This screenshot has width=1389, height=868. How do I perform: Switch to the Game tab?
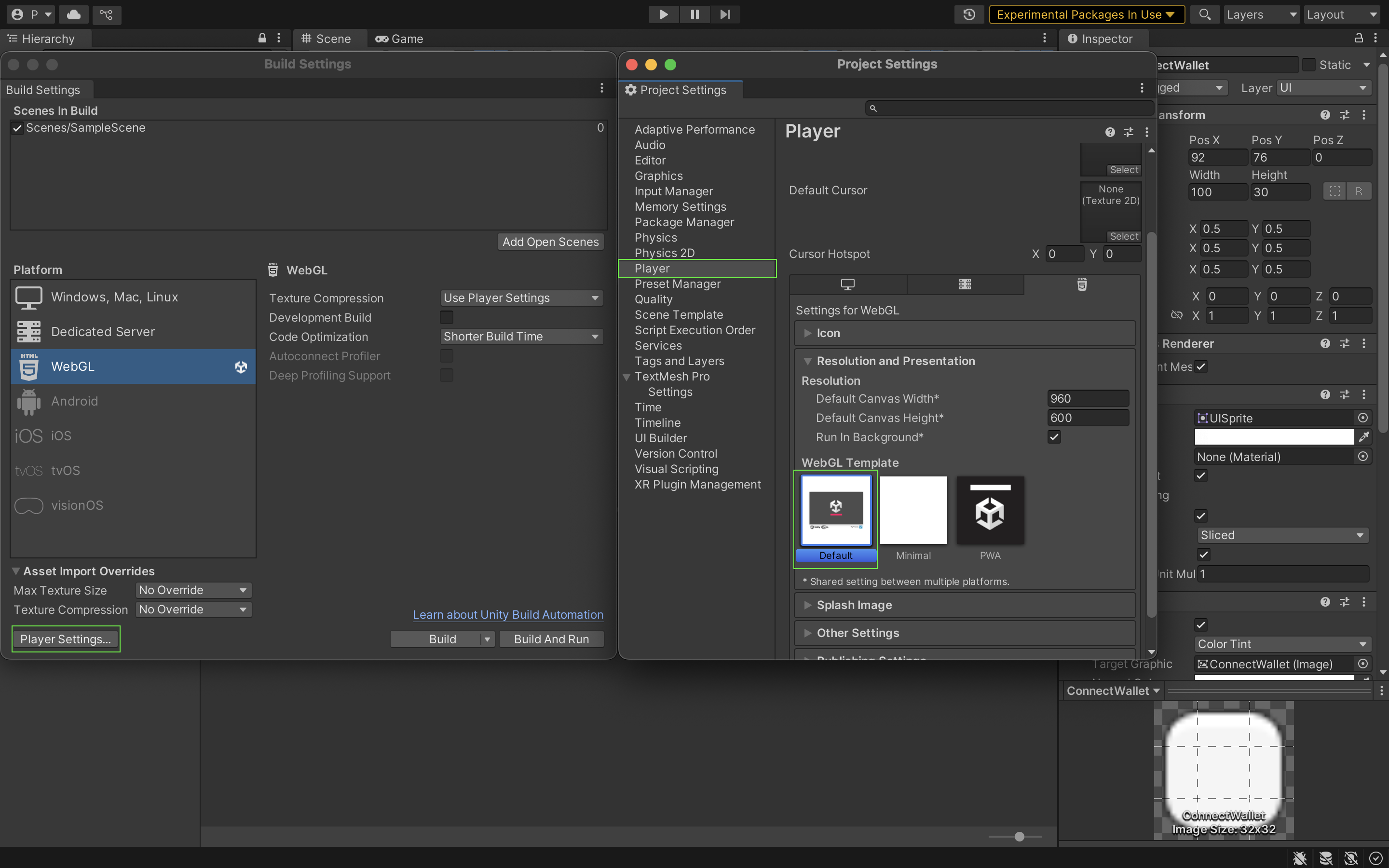pos(399,39)
